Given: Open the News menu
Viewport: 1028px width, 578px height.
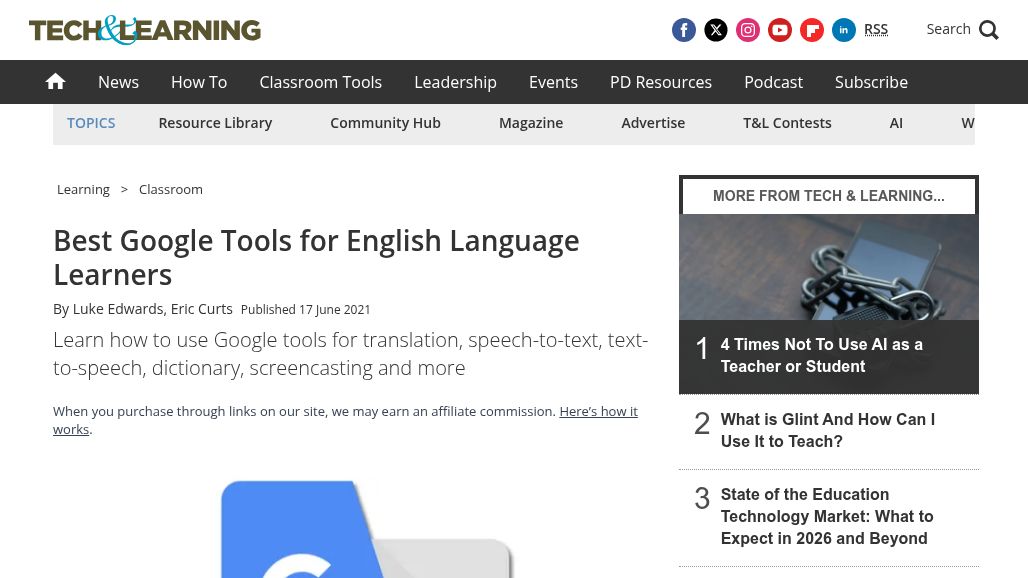Looking at the screenshot, I should (119, 82).
